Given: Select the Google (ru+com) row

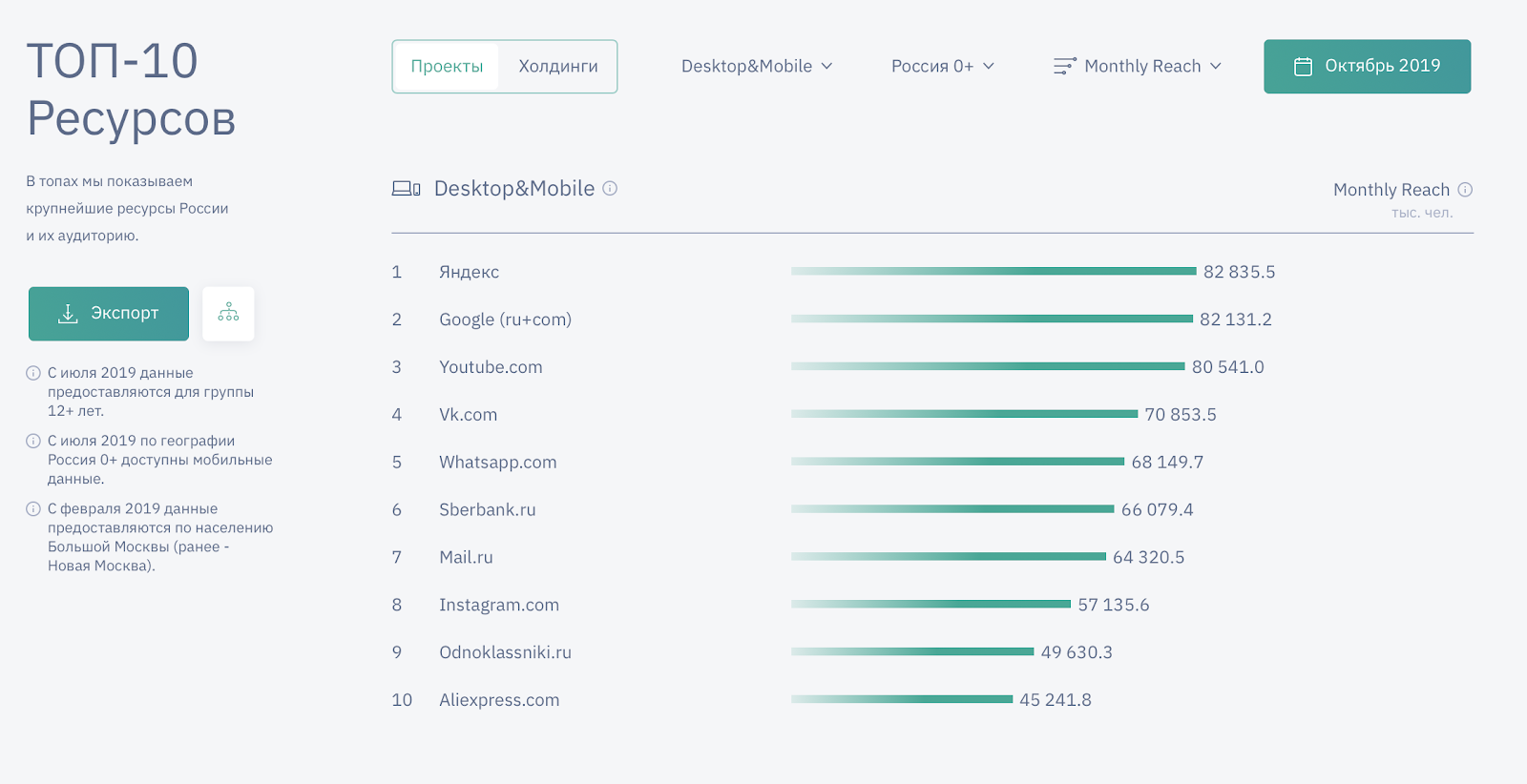Looking at the screenshot, I should (931, 320).
